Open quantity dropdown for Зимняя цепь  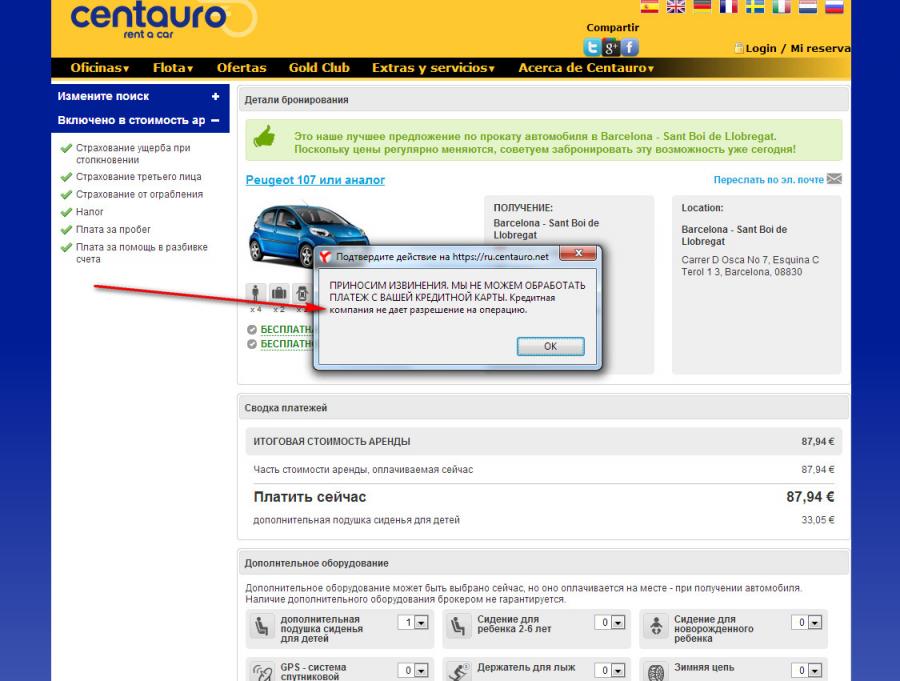(815, 670)
